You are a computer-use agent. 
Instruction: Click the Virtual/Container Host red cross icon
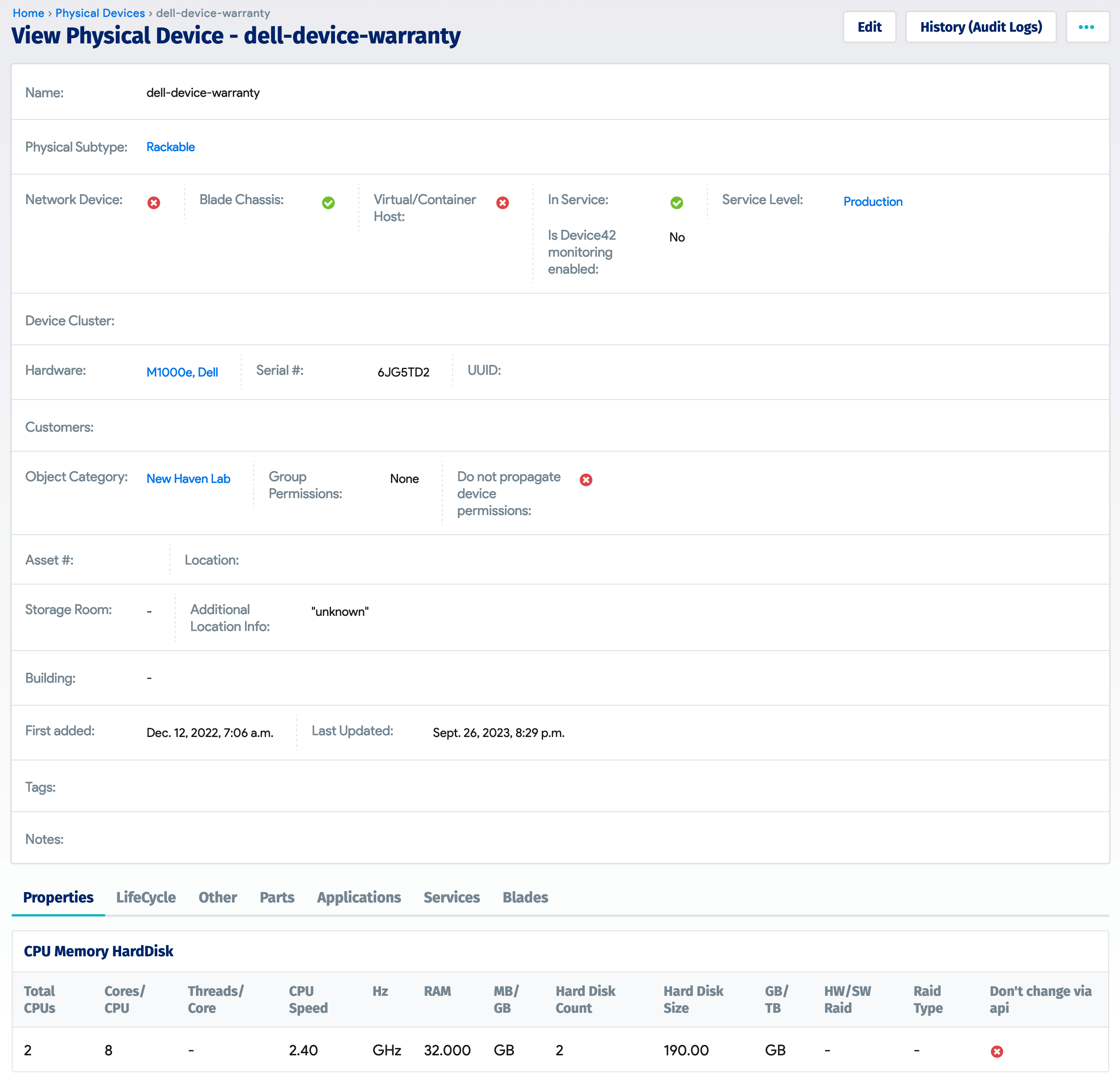(x=502, y=202)
